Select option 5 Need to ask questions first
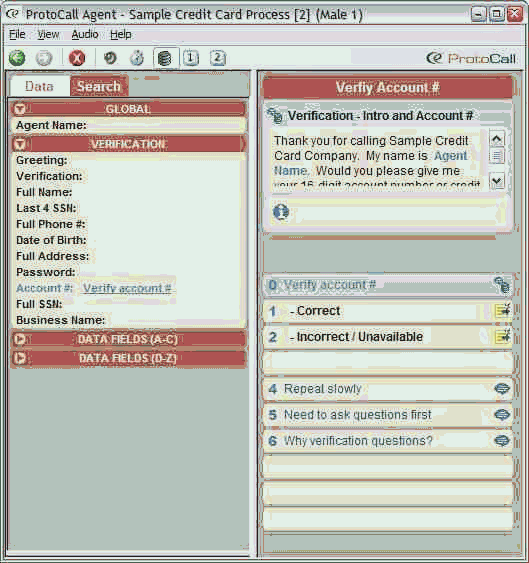This screenshot has width=529, height=563. pos(388,415)
